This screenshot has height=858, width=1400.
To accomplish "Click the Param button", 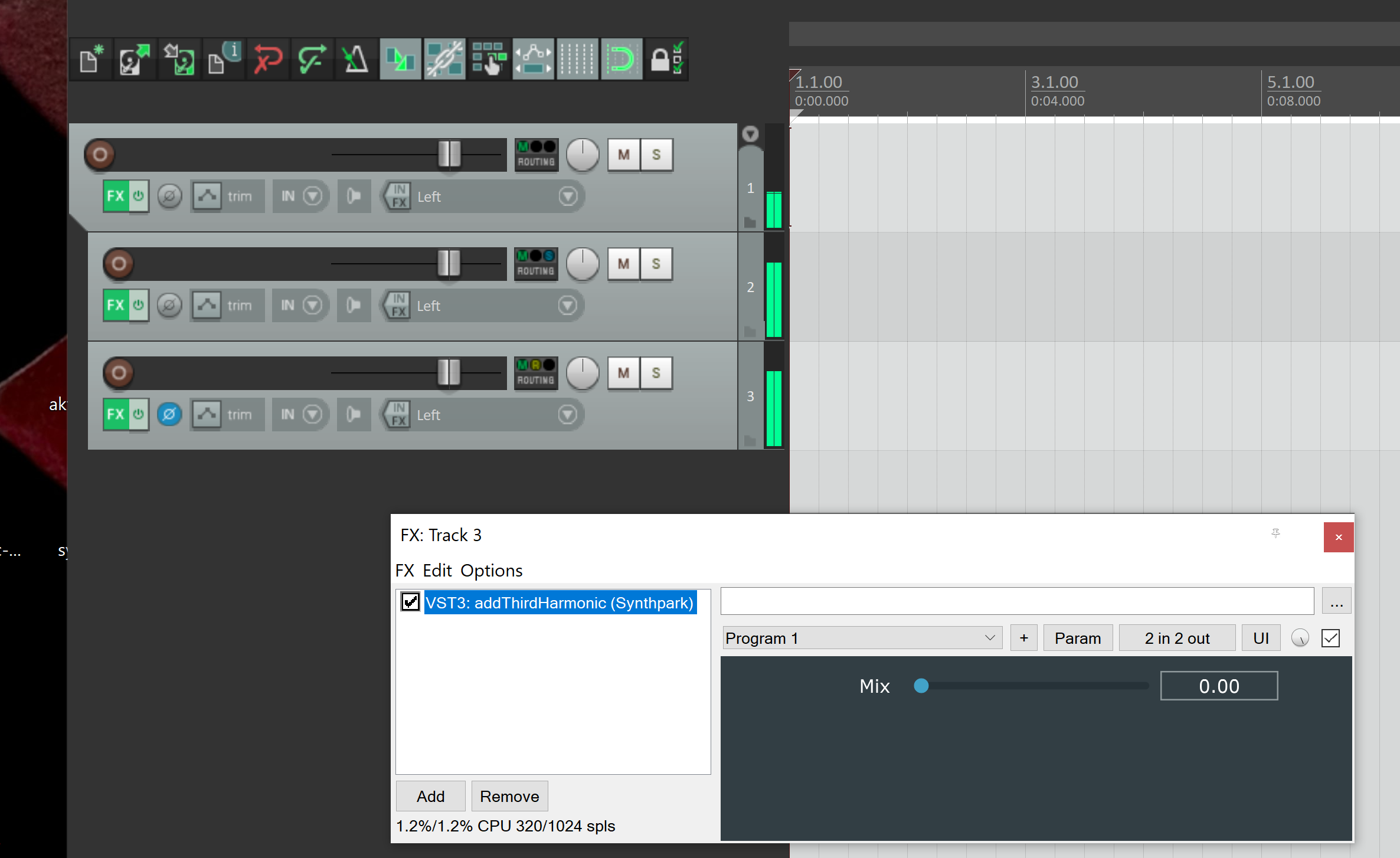I will point(1077,638).
